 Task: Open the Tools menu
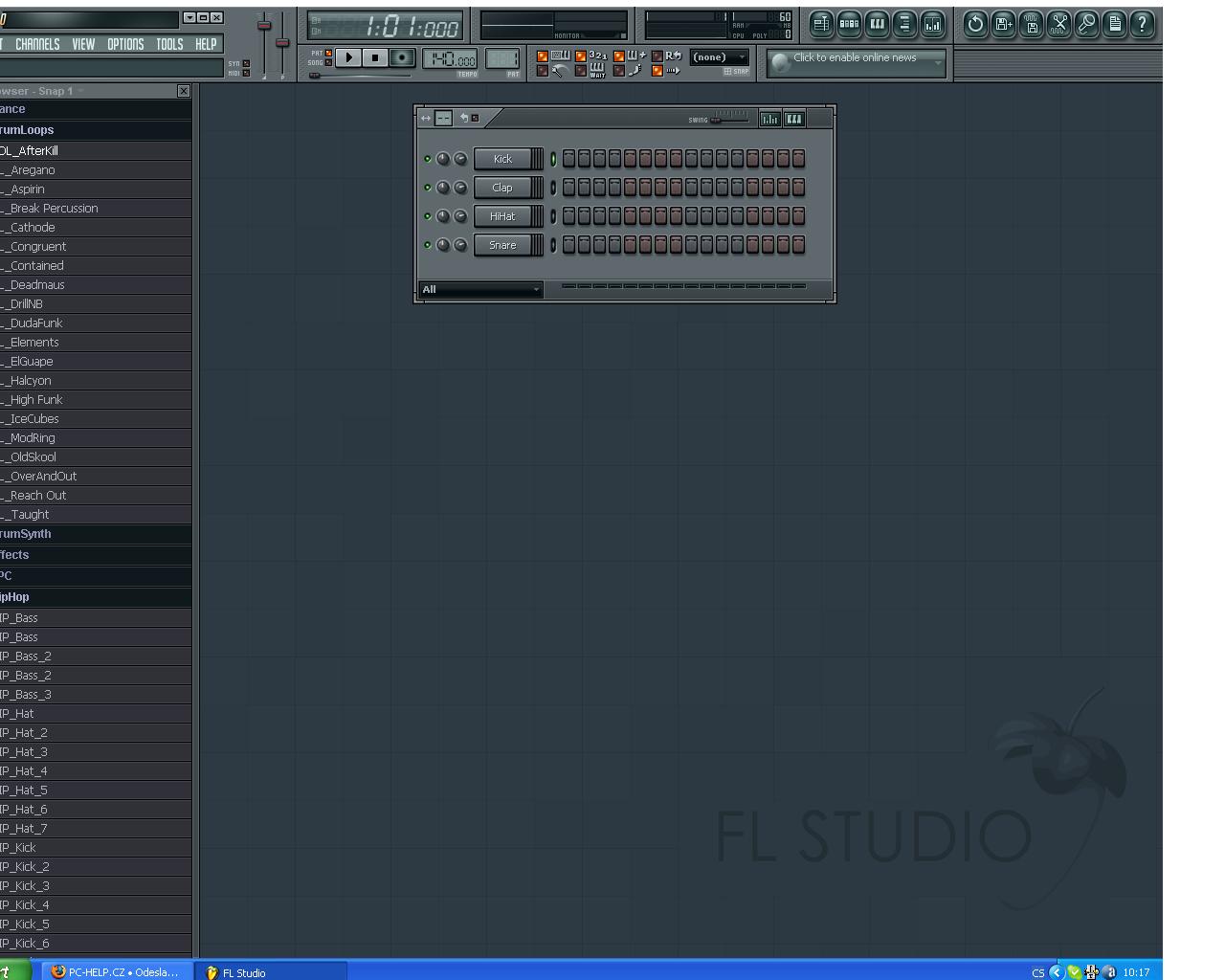(x=169, y=44)
